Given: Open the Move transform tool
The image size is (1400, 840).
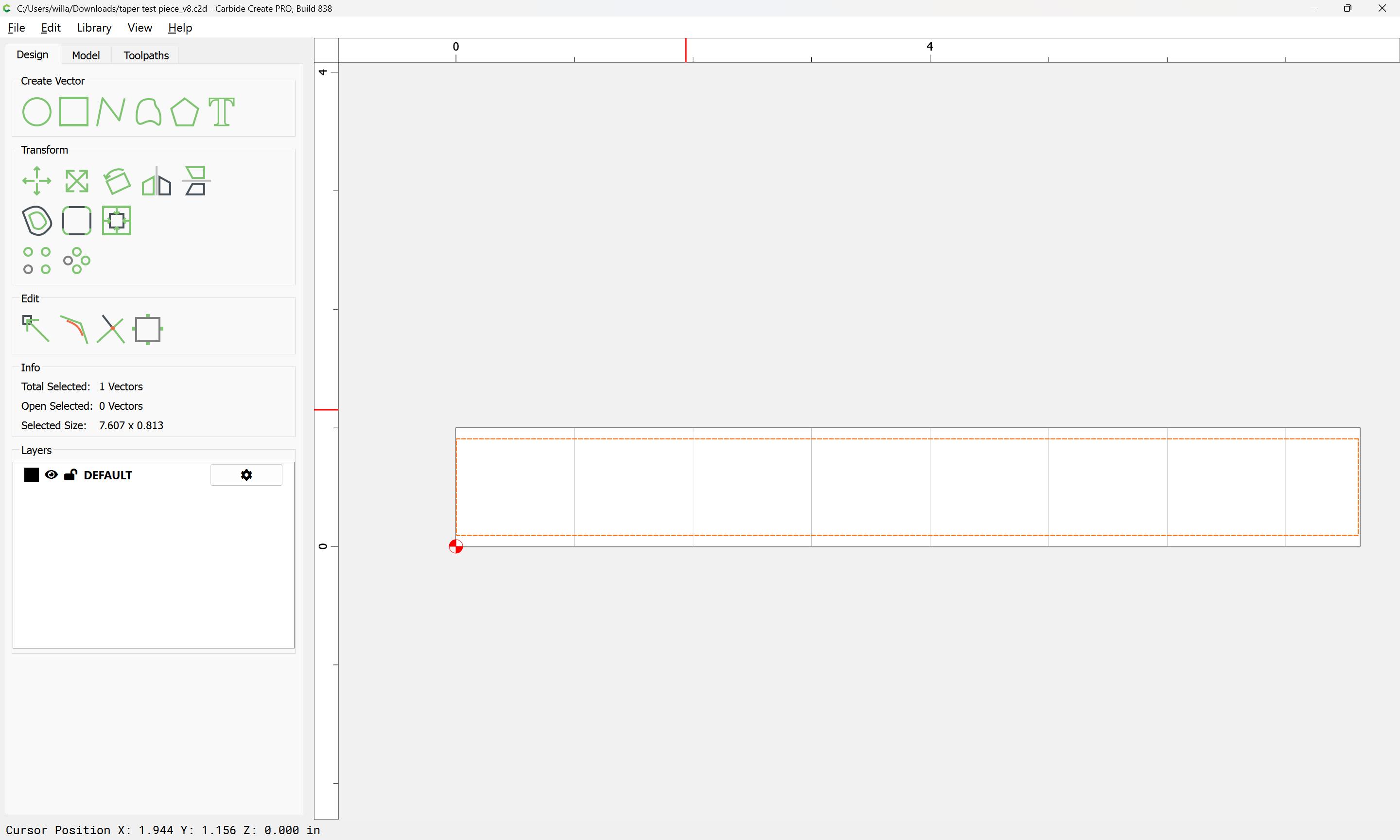Looking at the screenshot, I should (37, 181).
